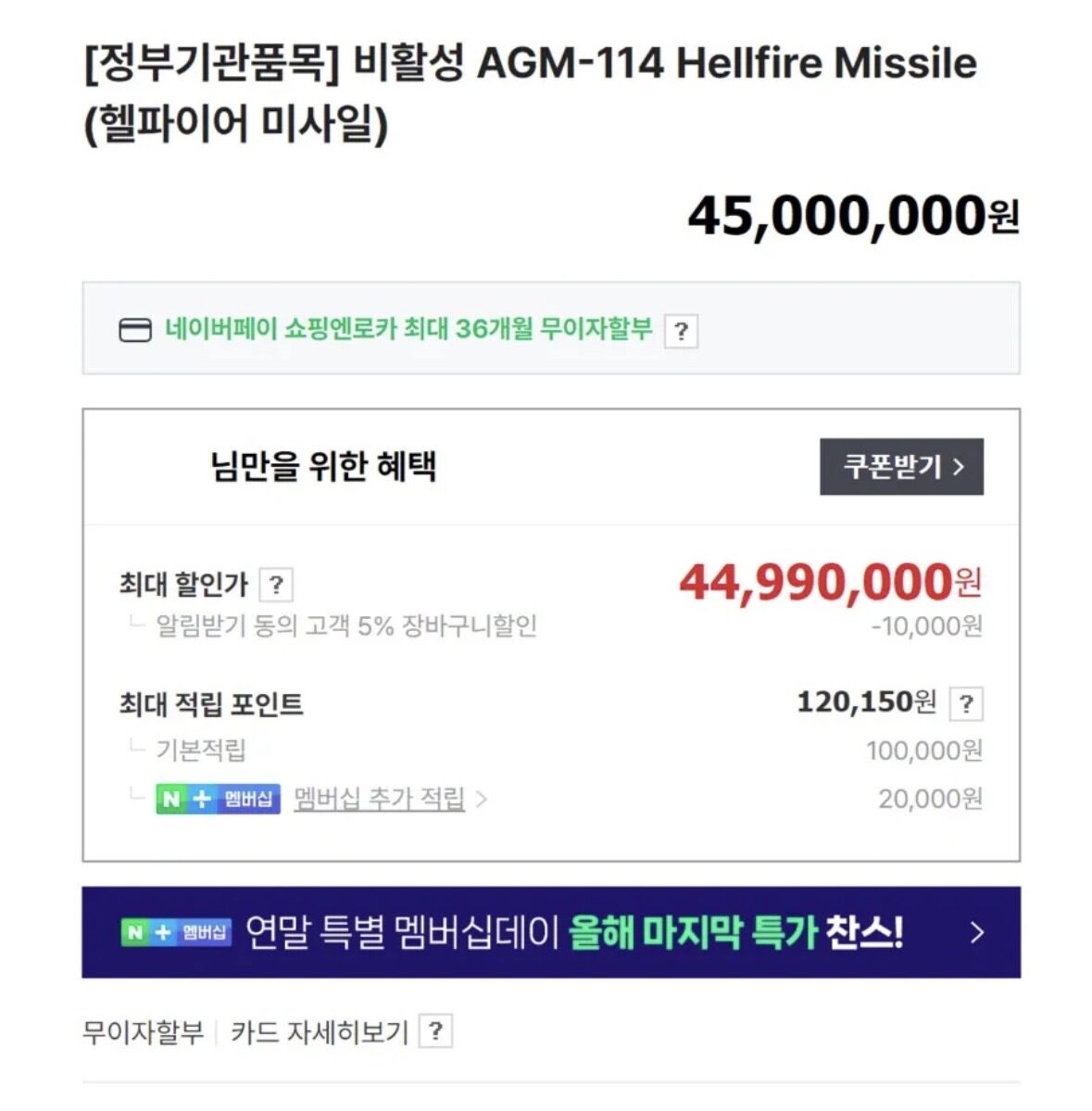The image size is (1092, 1111).
Task: Click N+ 멤버십 logo in the blue banner
Action: coord(175,932)
